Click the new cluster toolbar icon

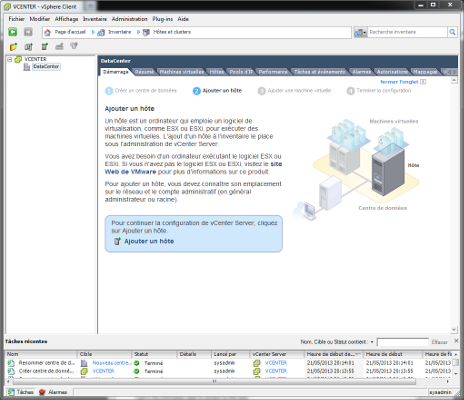[59, 46]
